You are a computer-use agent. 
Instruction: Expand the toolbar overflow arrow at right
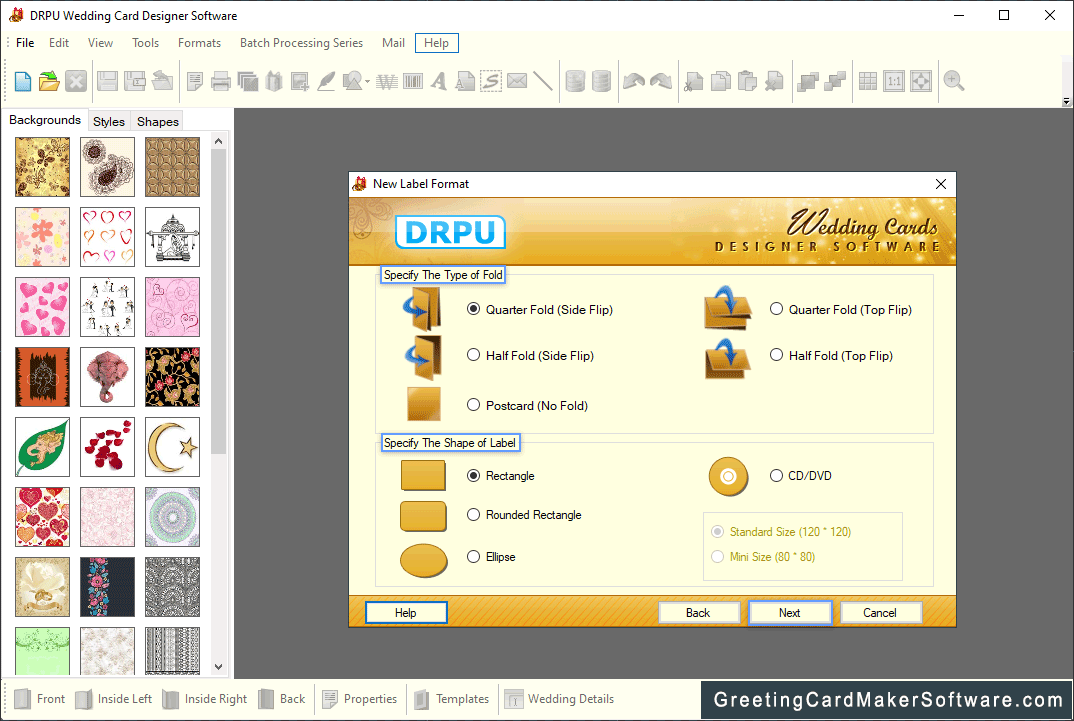pyautogui.click(x=1066, y=101)
